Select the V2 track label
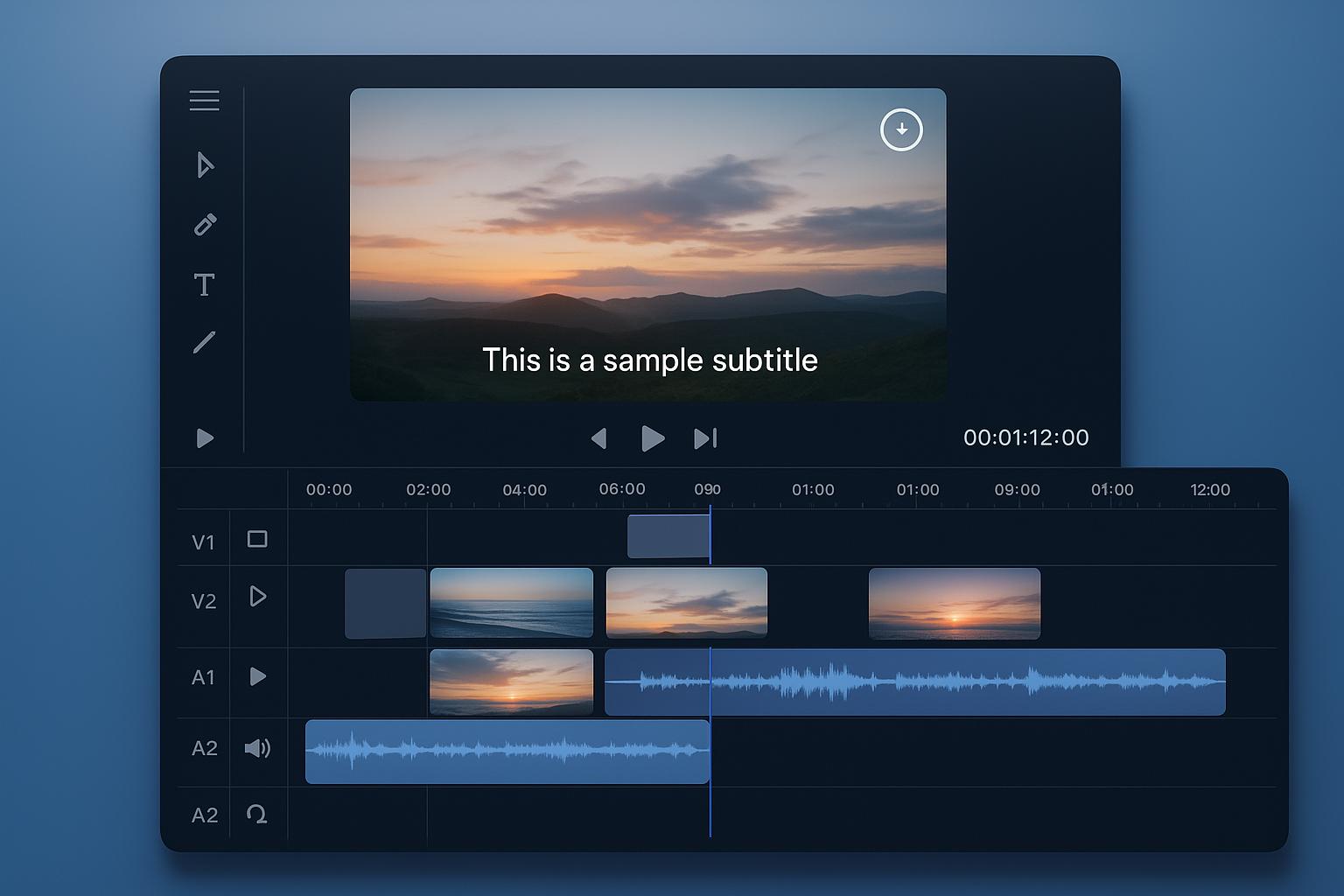1344x896 pixels. (204, 601)
